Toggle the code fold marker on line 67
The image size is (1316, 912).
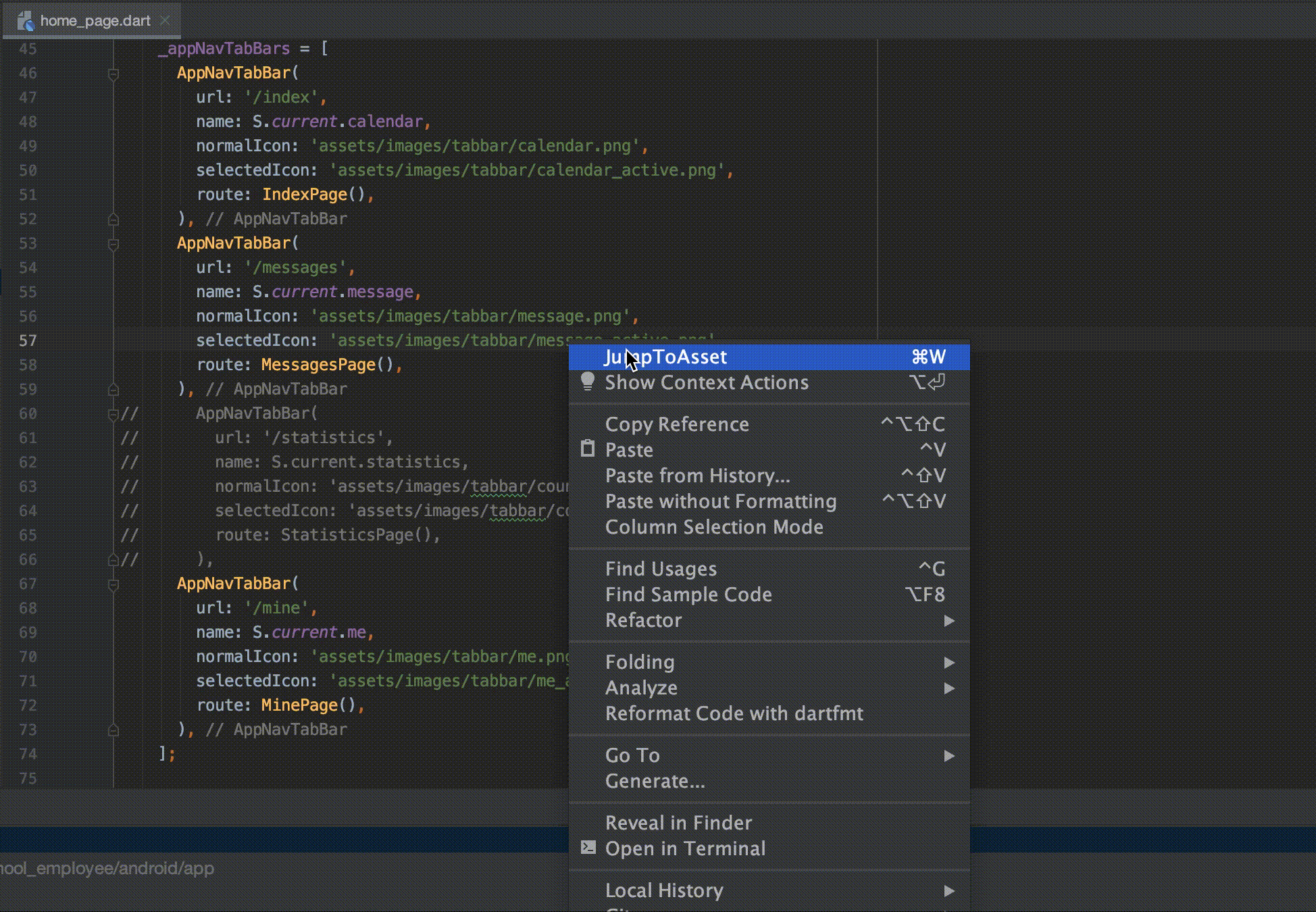tap(113, 584)
